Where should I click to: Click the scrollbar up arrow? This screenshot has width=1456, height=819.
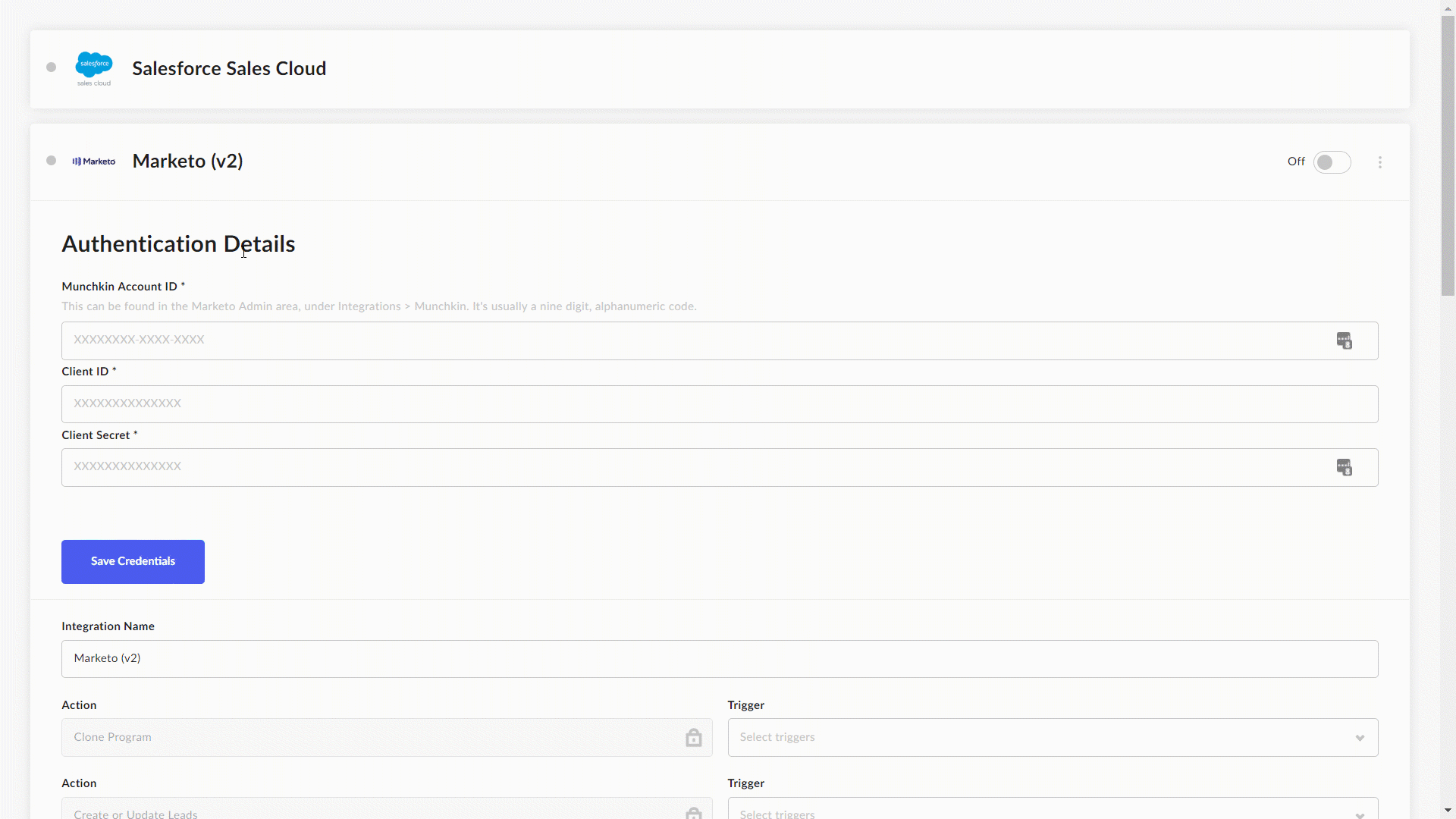pyautogui.click(x=1448, y=8)
